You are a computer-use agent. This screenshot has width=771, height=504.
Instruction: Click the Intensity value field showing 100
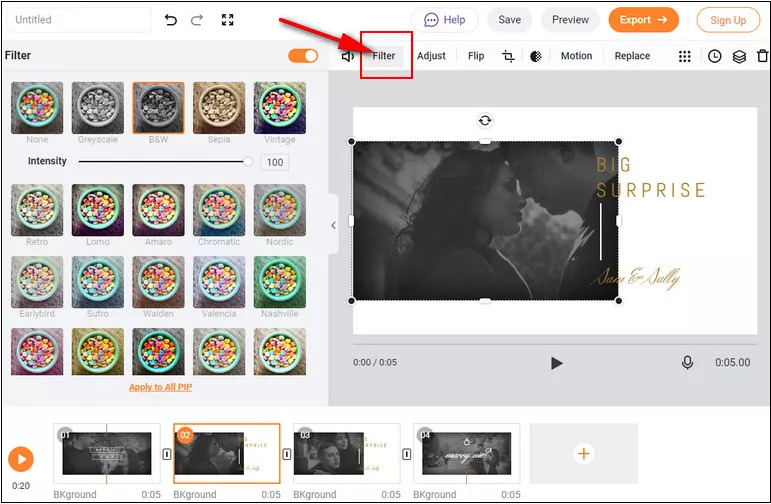(x=274, y=162)
